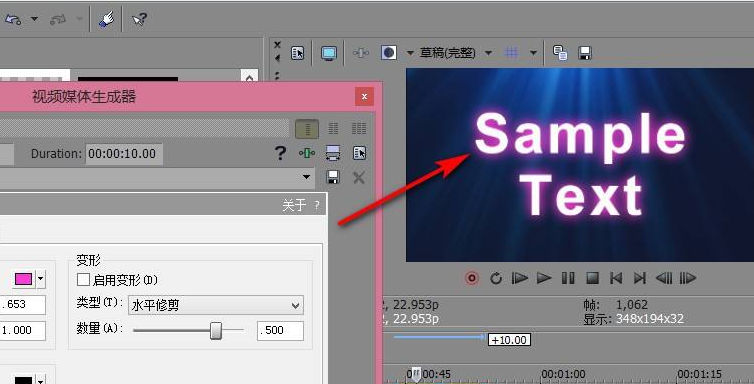Copy snapshot to clipboard icon
The image size is (754, 384).
coord(560,53)
